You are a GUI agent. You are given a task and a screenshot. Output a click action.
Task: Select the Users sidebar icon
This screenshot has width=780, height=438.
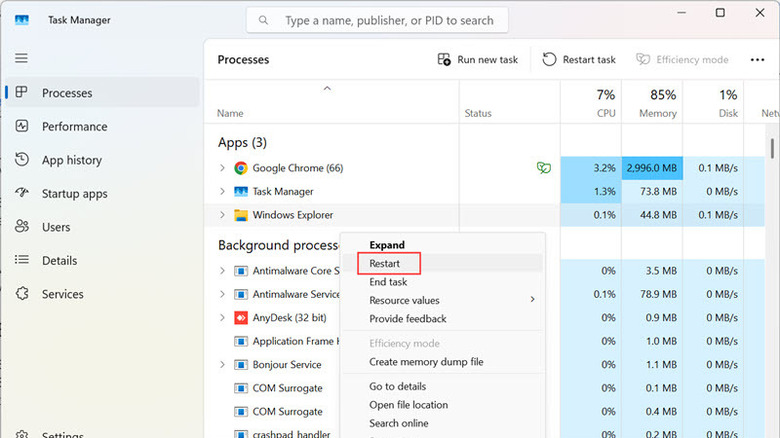[x=22, y=227]
